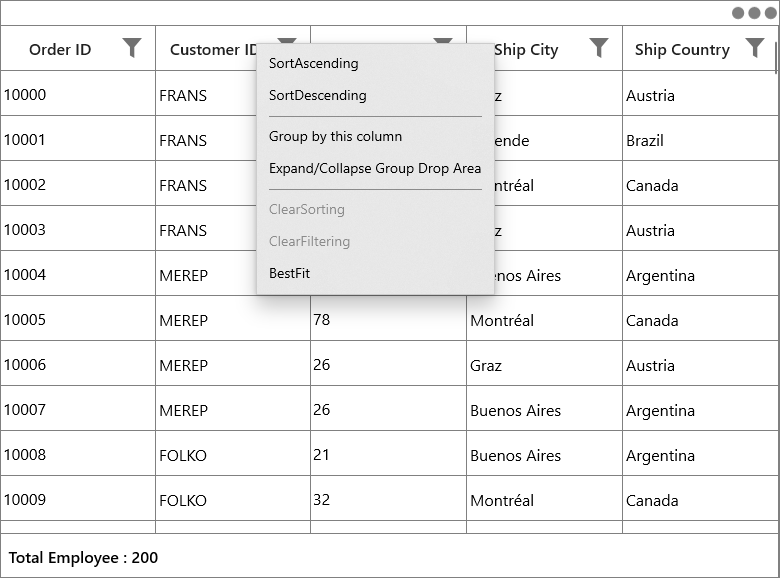
Task: Select Graz cell in row 10006
Action: [x=544, y=363]
